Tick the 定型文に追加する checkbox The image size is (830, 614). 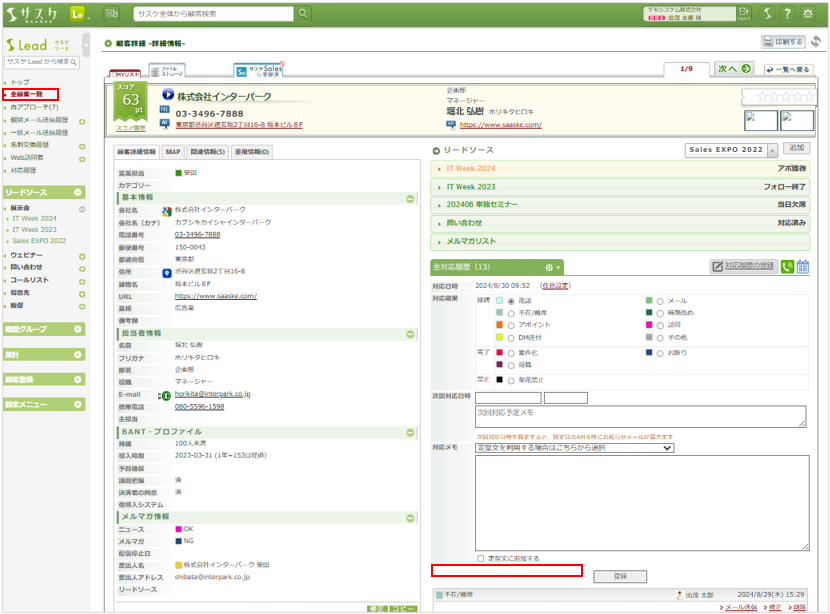coord(481,558)
